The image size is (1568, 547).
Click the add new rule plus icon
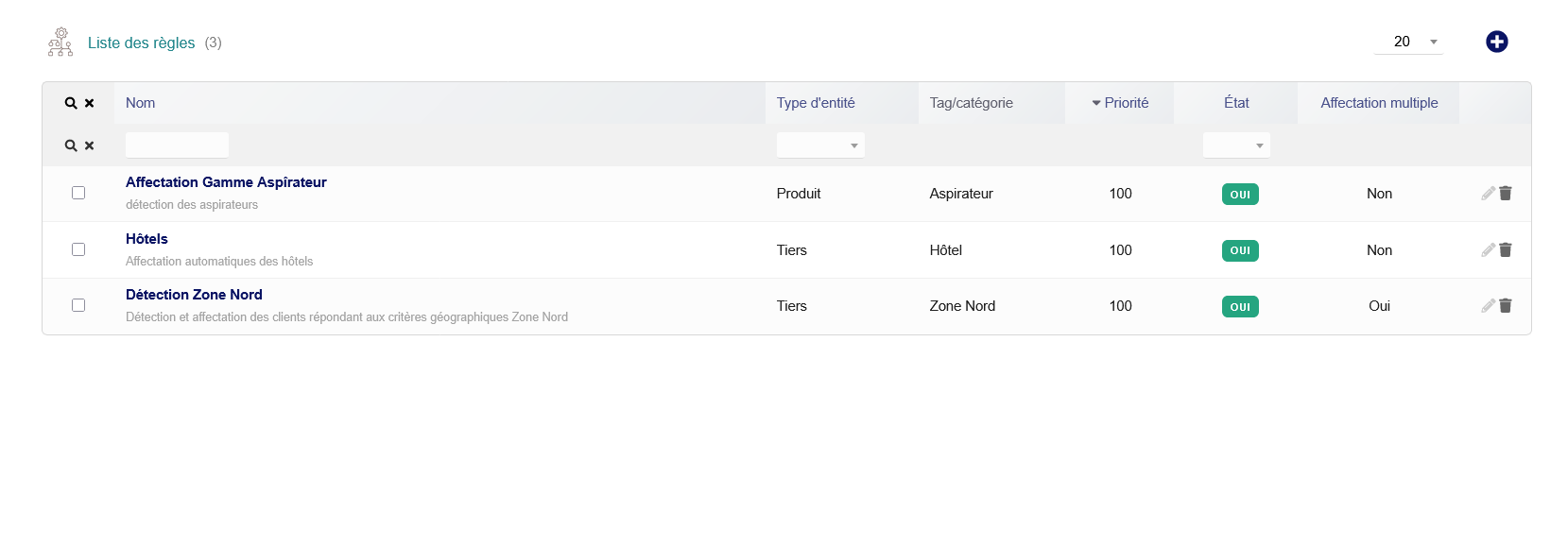(x=1496, y=42)
